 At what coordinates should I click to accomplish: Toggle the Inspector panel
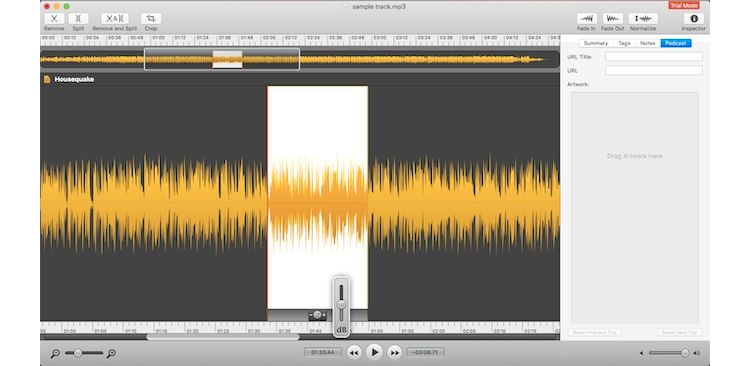694,19
